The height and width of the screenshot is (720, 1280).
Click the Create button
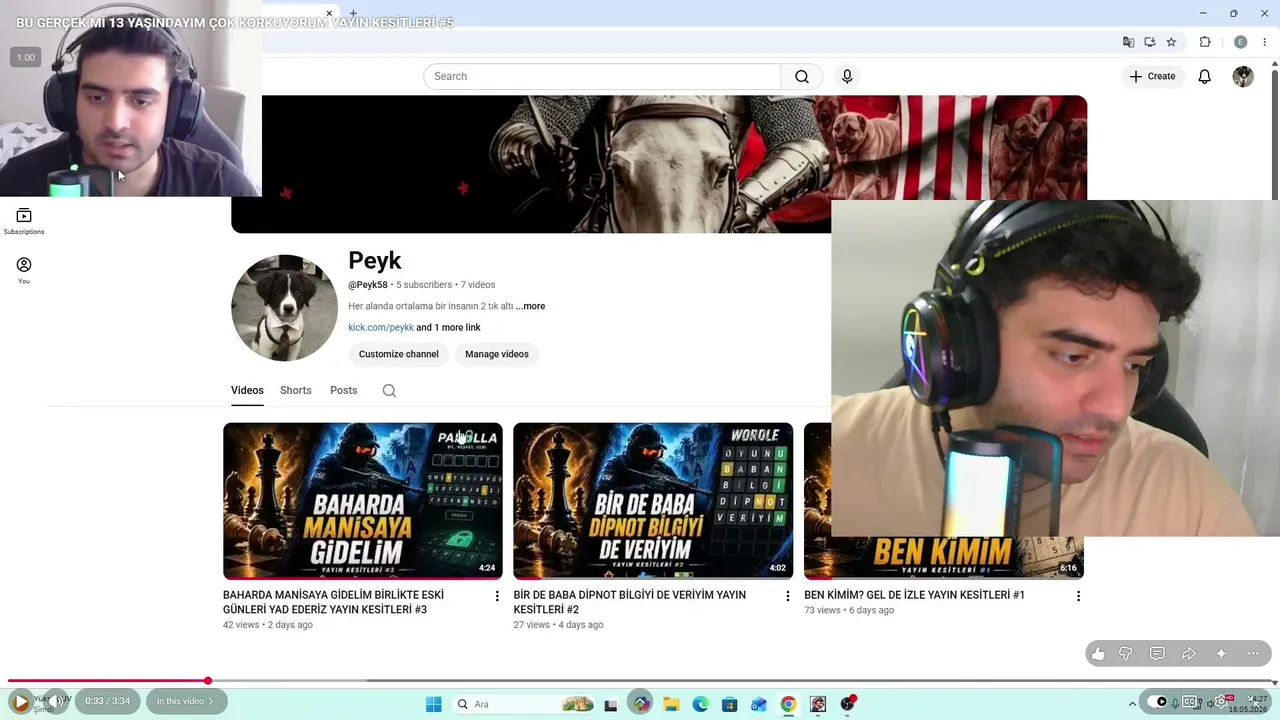click(1153, 77)
